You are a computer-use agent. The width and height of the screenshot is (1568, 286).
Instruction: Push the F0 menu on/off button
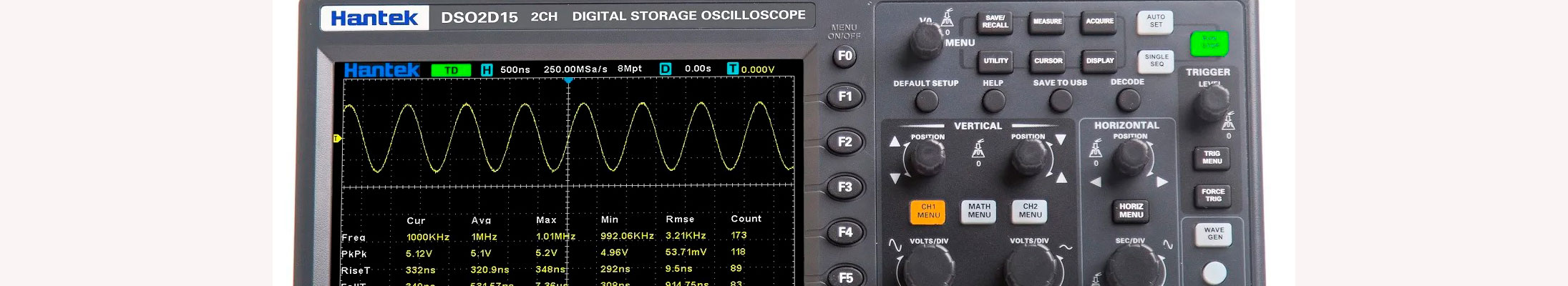(x=844, y=56)
